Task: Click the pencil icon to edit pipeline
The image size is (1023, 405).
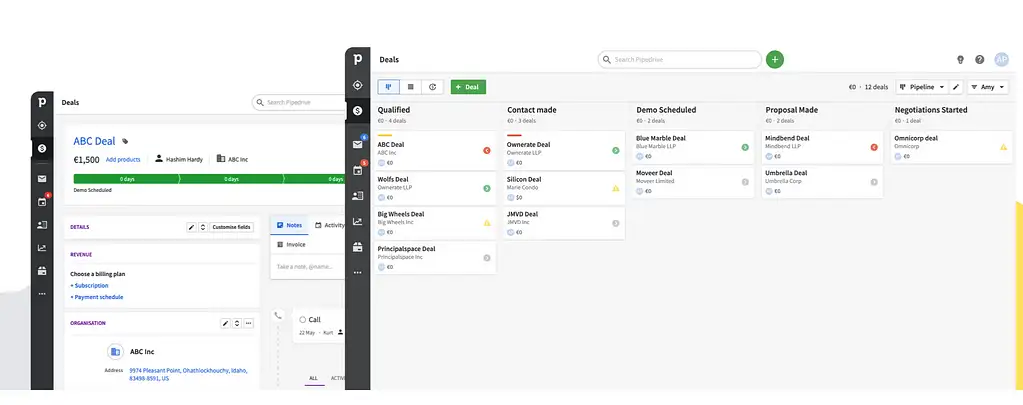Action: pyautogui.click(x=955, y=87)
